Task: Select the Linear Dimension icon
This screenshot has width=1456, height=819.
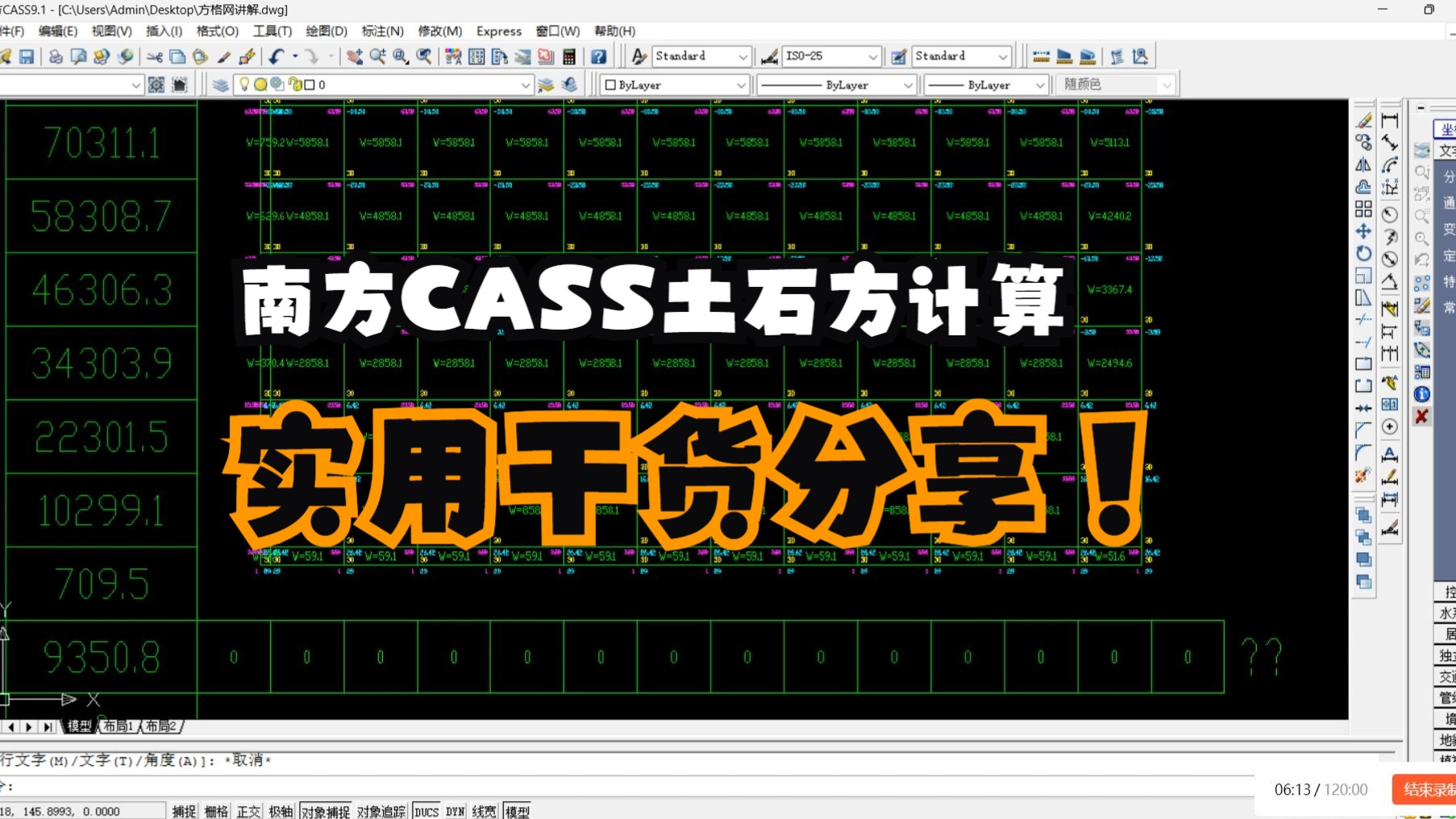Action: click(1390, 121)
